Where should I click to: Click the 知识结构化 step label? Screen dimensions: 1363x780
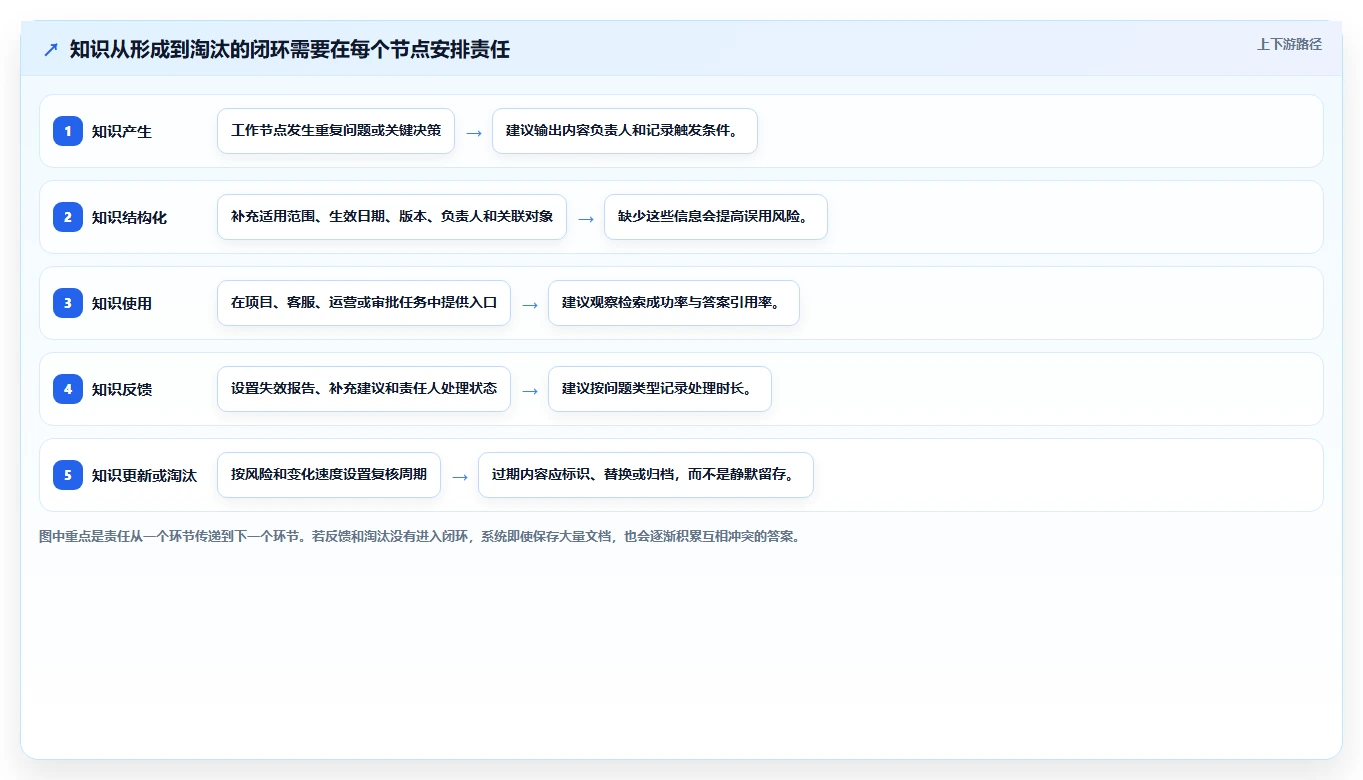click(129, 217)
